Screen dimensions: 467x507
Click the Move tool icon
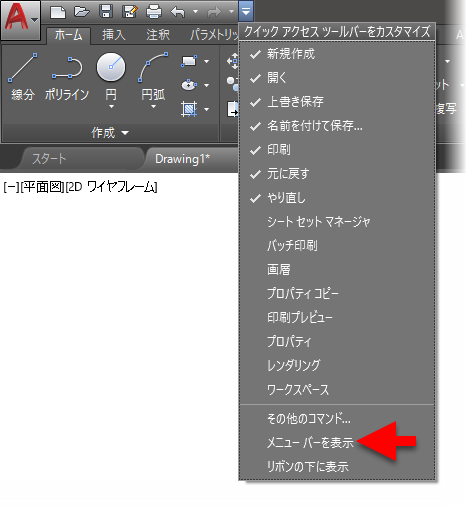click(x=233, y=61)
